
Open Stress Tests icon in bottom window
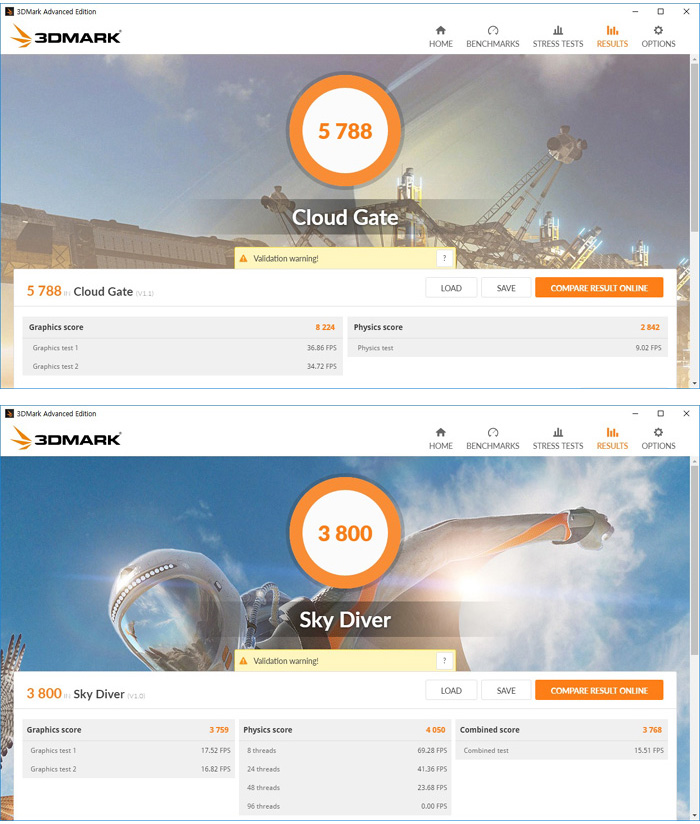pos(558,432)
